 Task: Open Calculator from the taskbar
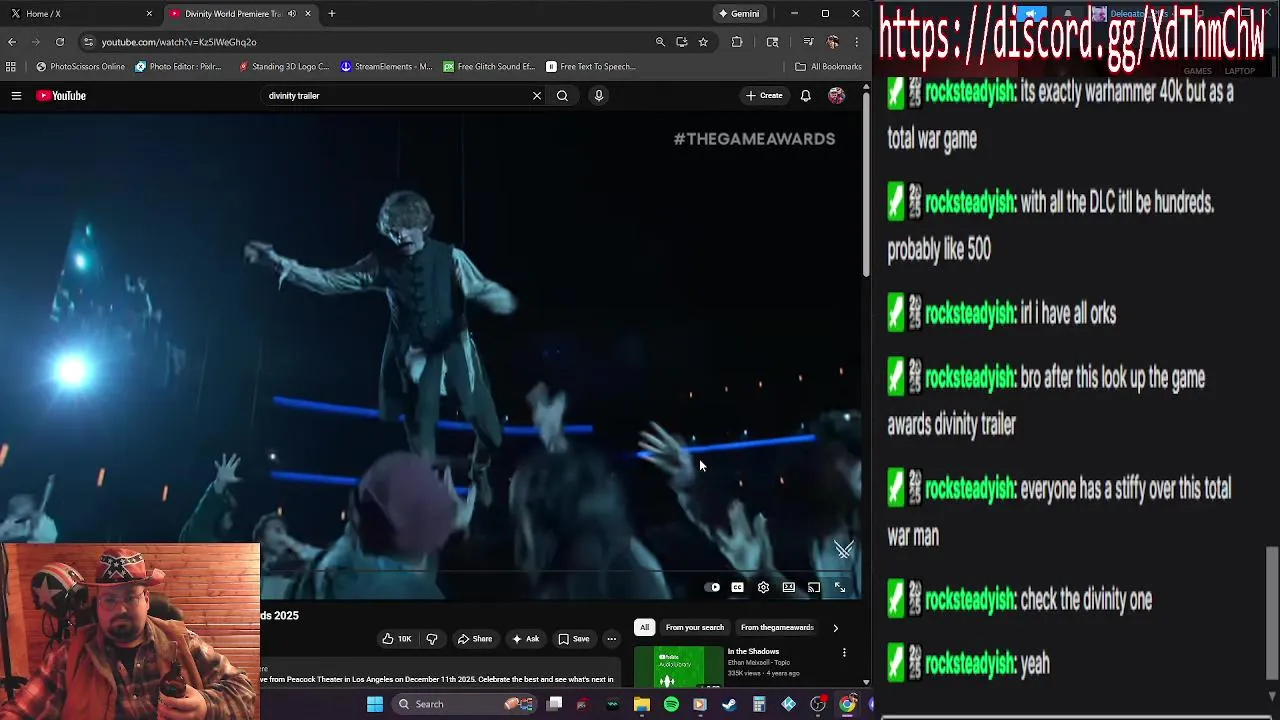point(759,704)
